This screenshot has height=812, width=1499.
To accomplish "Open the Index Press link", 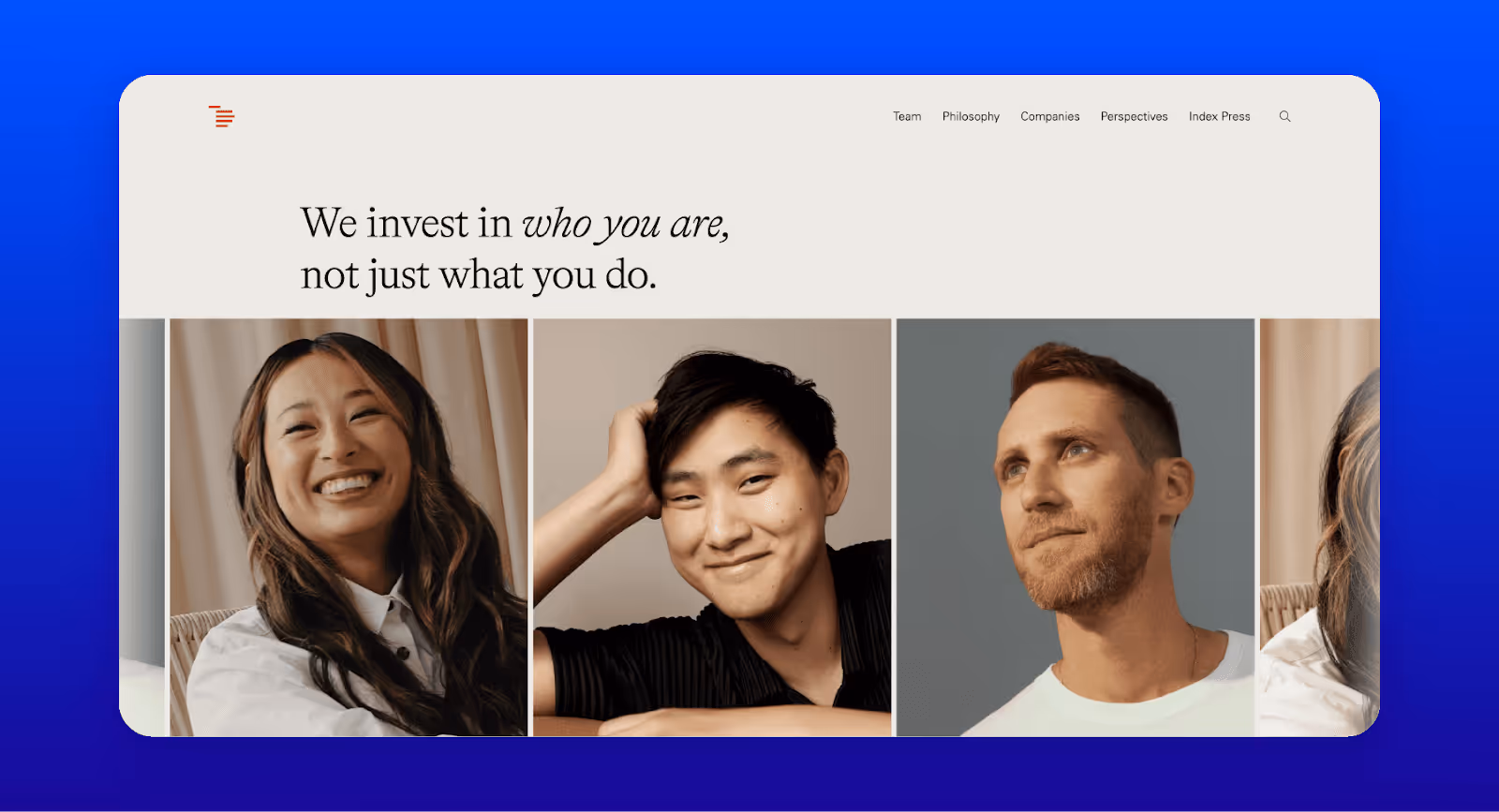I will pos(1219,116).
